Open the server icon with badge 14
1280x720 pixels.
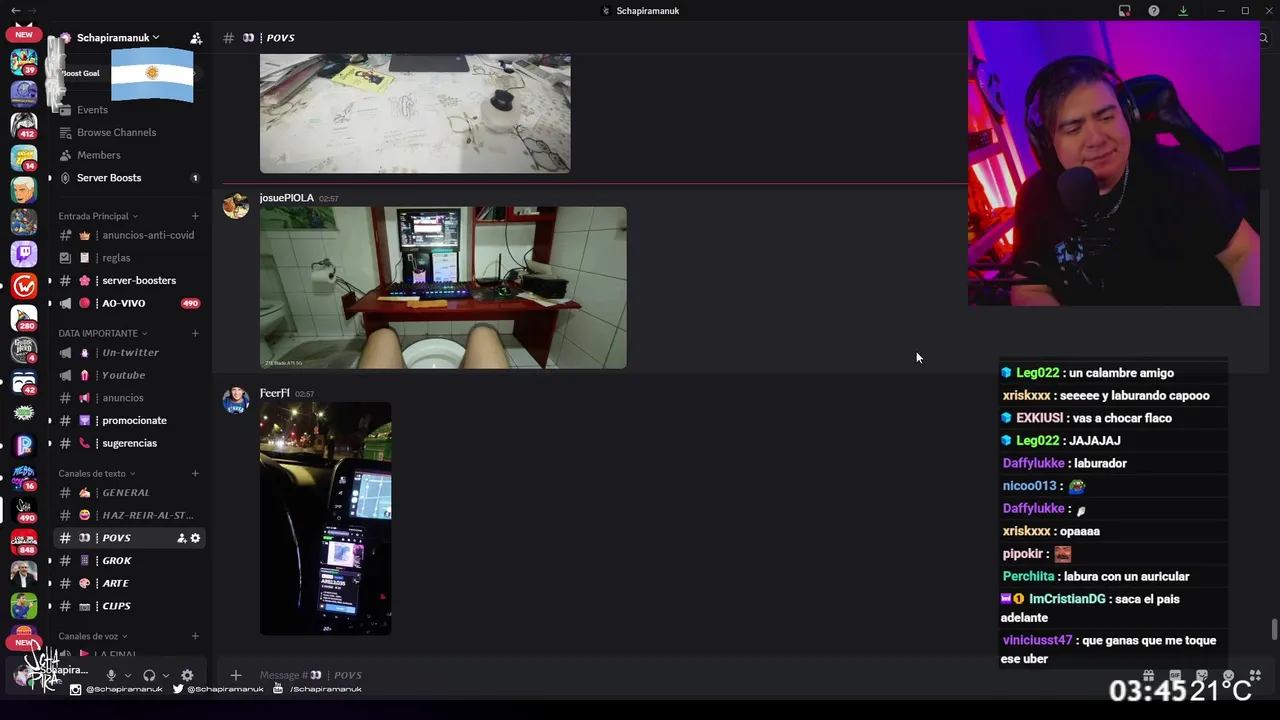point(24,158)
